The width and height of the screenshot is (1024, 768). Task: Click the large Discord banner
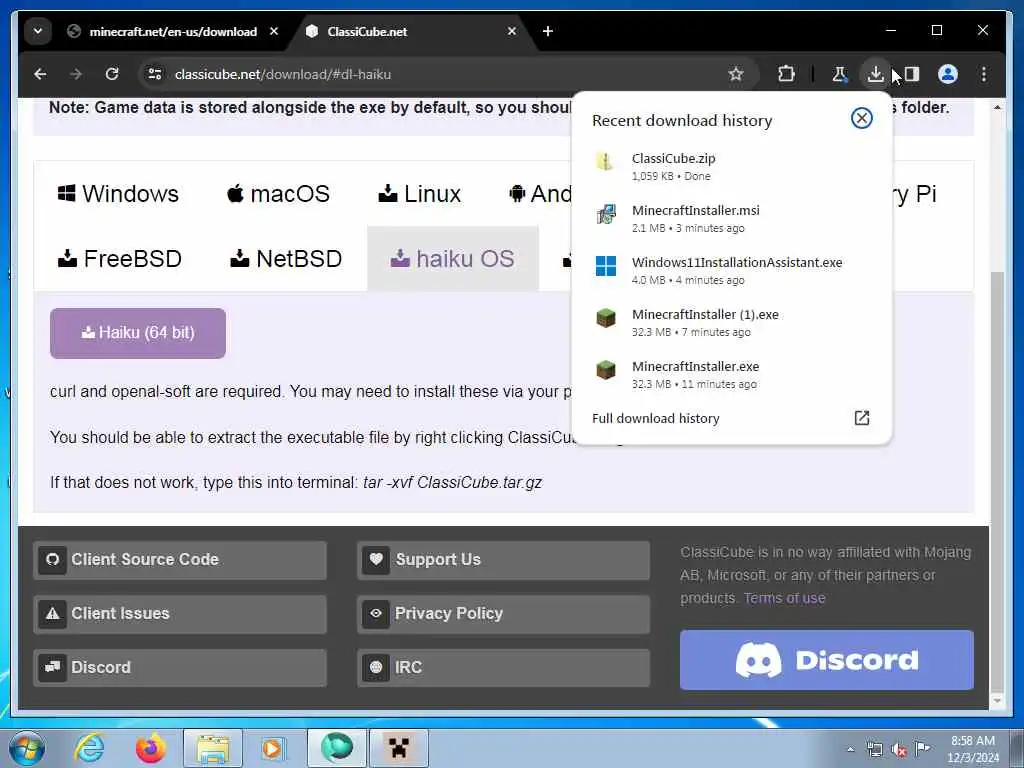coord(827,660)
